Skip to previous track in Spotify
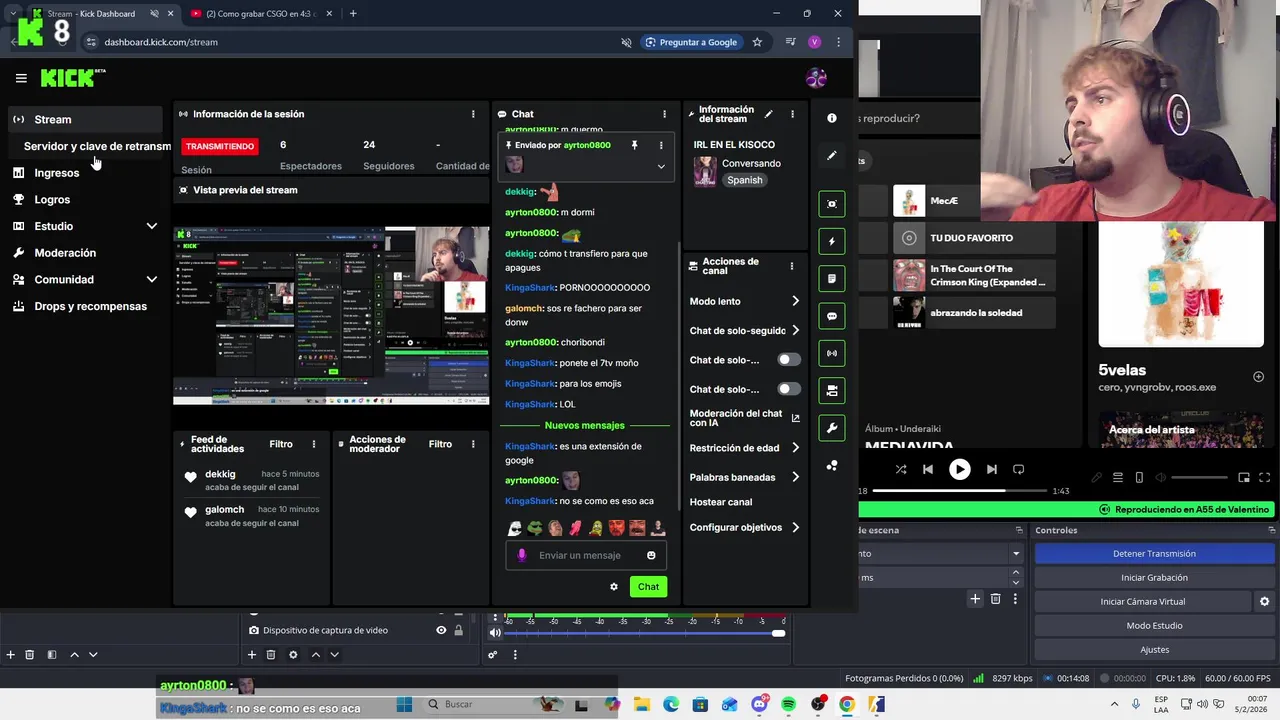This screenshot has width=1280, height=720. pos(928,469)
